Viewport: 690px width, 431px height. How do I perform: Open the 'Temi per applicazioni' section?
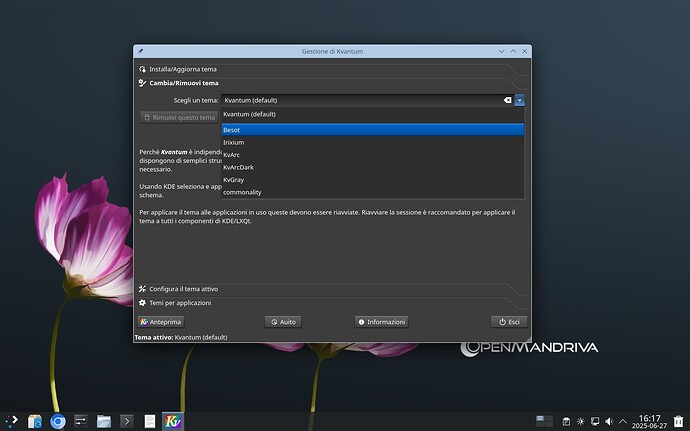(332, 303)
